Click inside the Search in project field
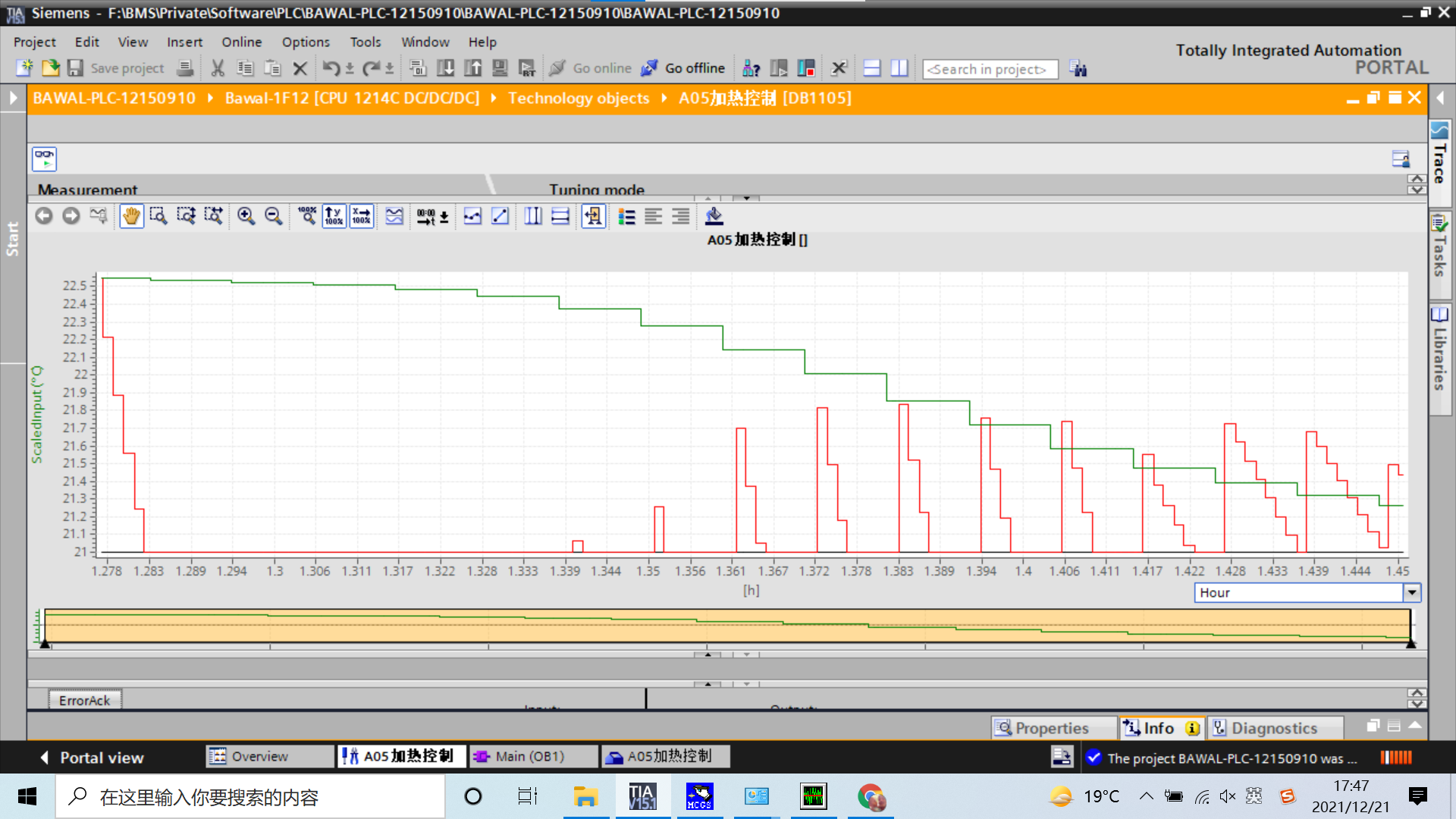The image size is (1456, 819). point(989,69)
